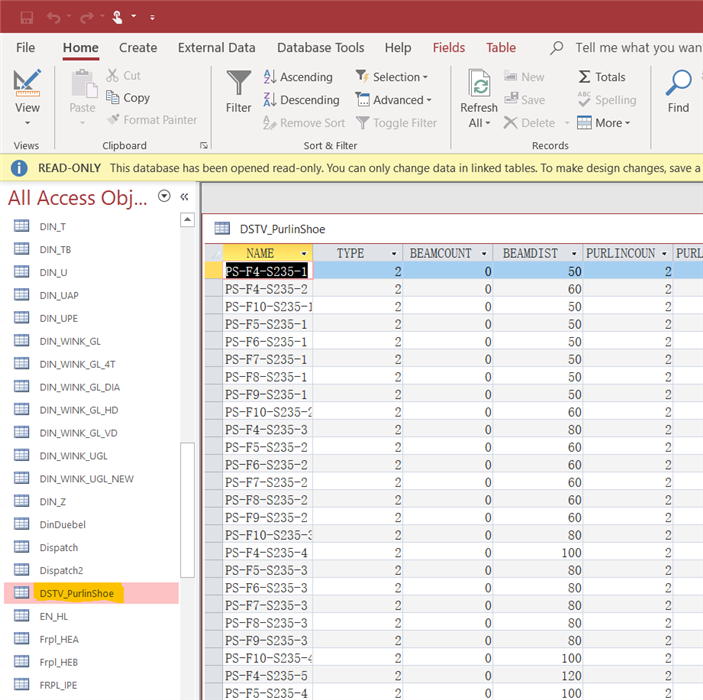Click the Filter funnel button
703x700 pixels.
tap(239, 92)
